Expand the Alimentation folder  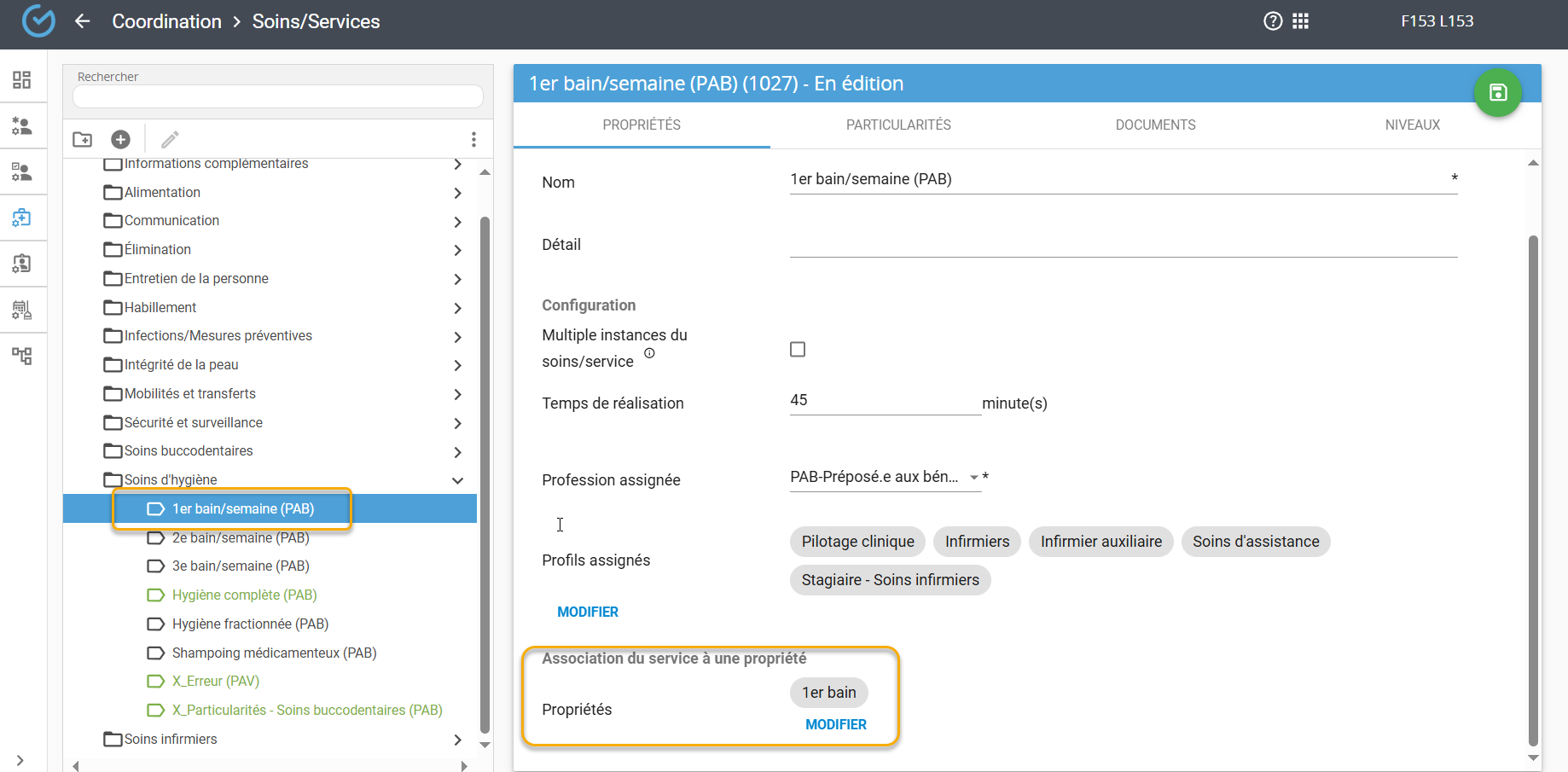tap(457, 194)
